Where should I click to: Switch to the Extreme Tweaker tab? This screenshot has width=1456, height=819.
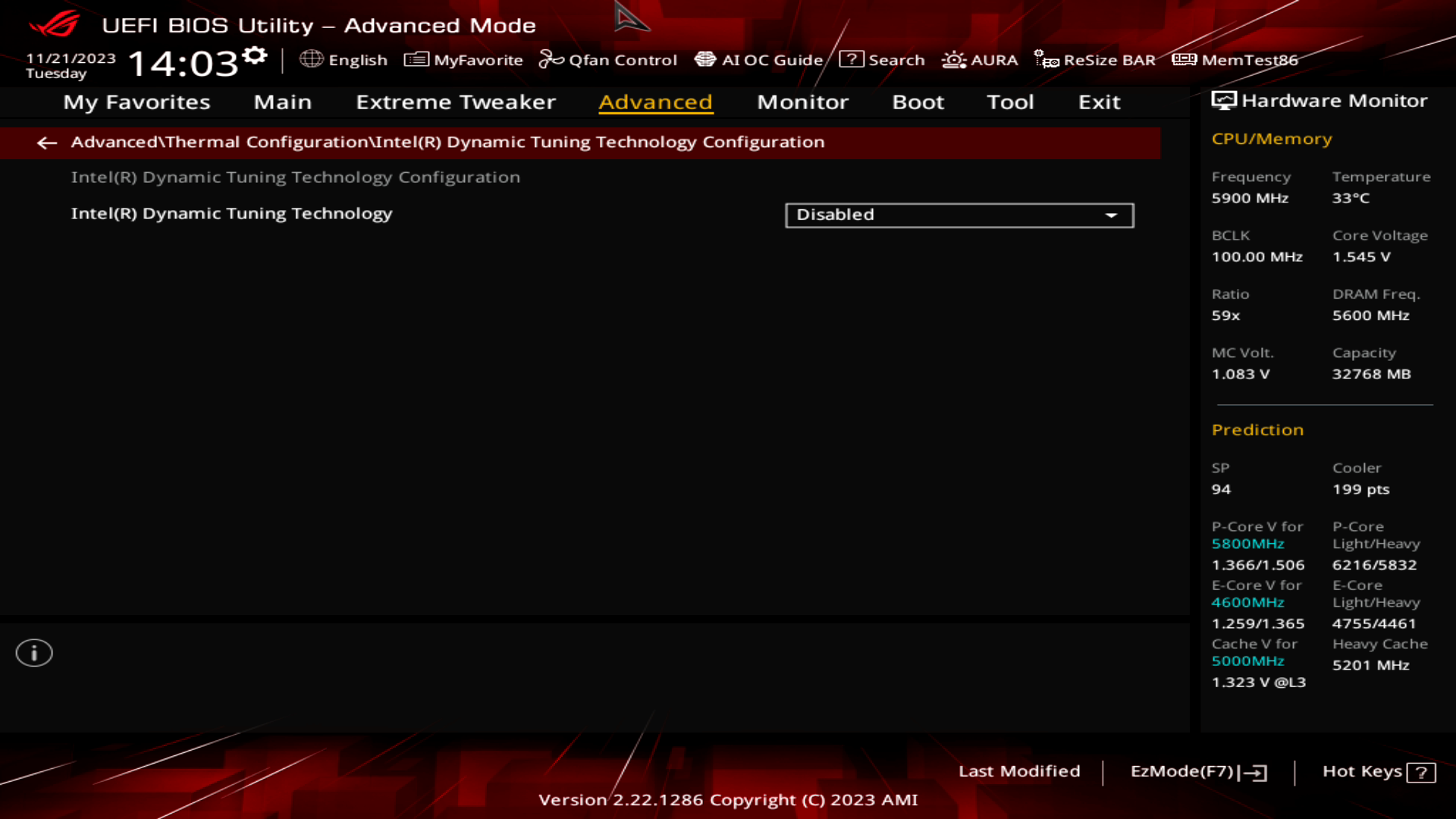[x=456, y=102]
